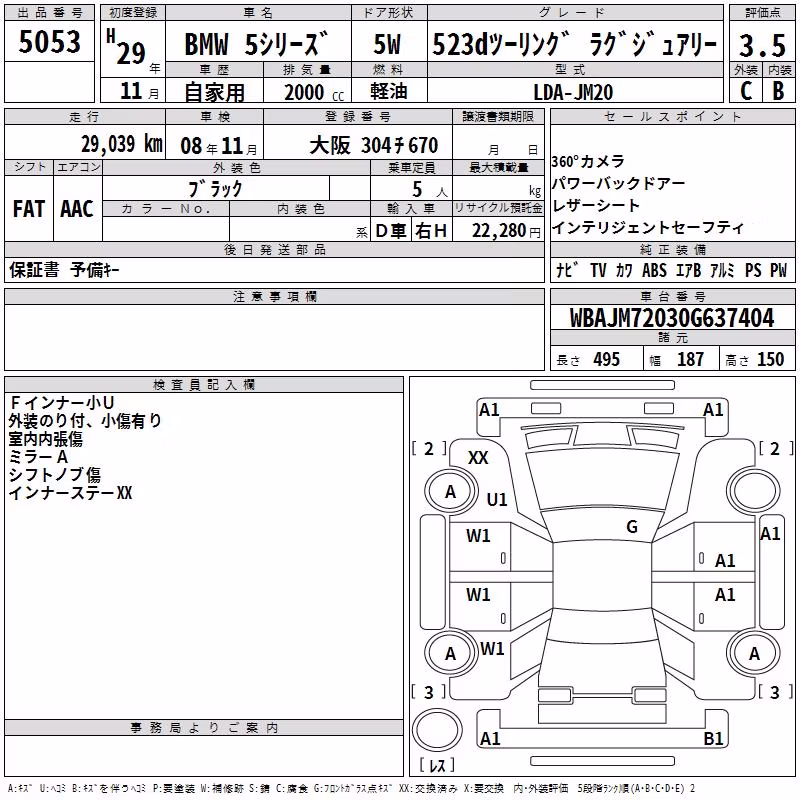The image size is (800, 800).
Task: Select inspector note シフトノブ傷
Action: pos(55,474)
